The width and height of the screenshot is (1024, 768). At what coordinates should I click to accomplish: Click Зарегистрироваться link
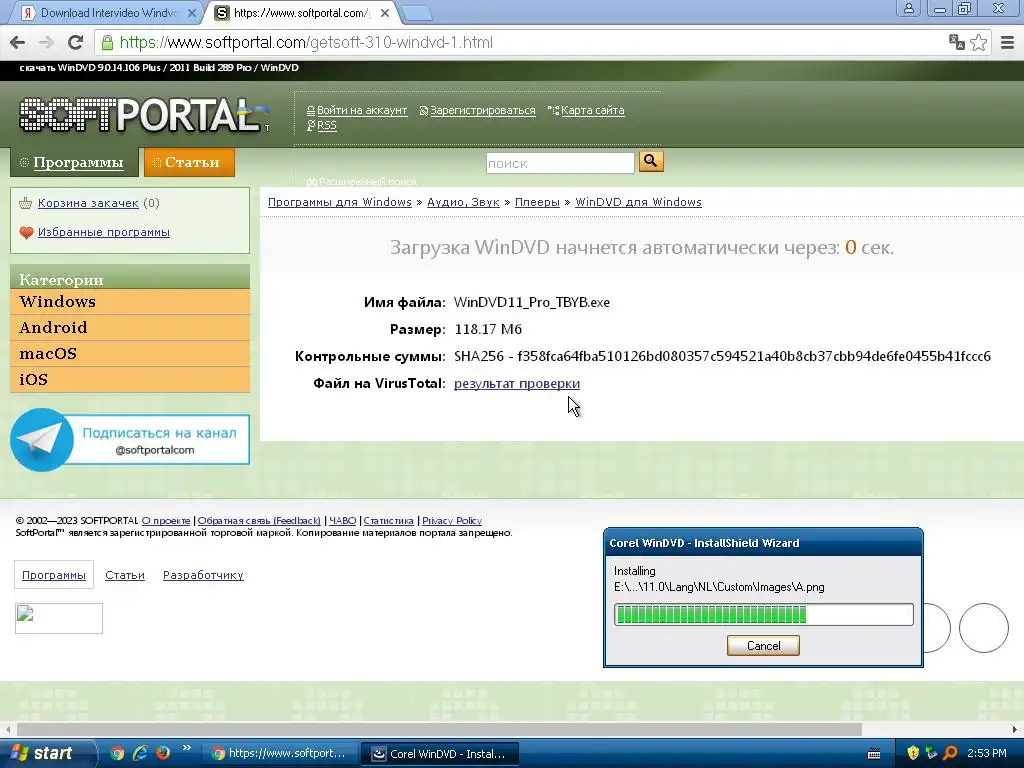coord(483,110)
